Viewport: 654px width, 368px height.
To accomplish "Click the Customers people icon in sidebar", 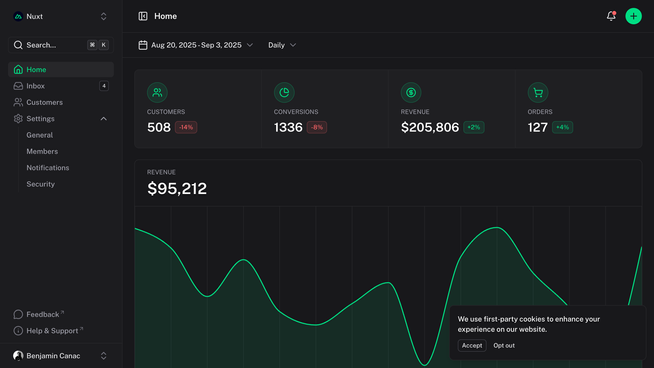I will point(18,102).
